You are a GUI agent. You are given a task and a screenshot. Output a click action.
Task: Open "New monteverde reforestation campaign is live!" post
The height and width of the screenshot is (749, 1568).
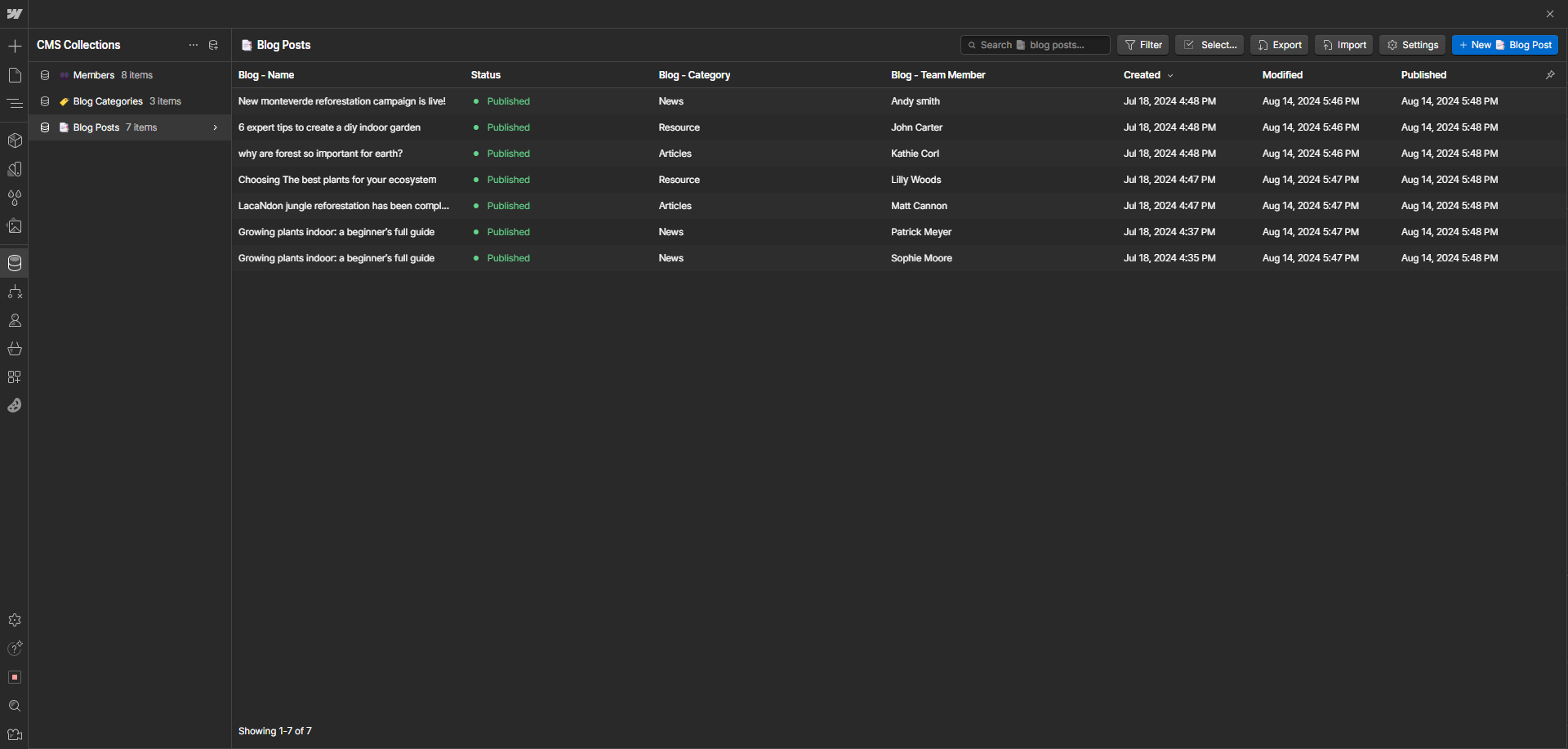(342, 101)
